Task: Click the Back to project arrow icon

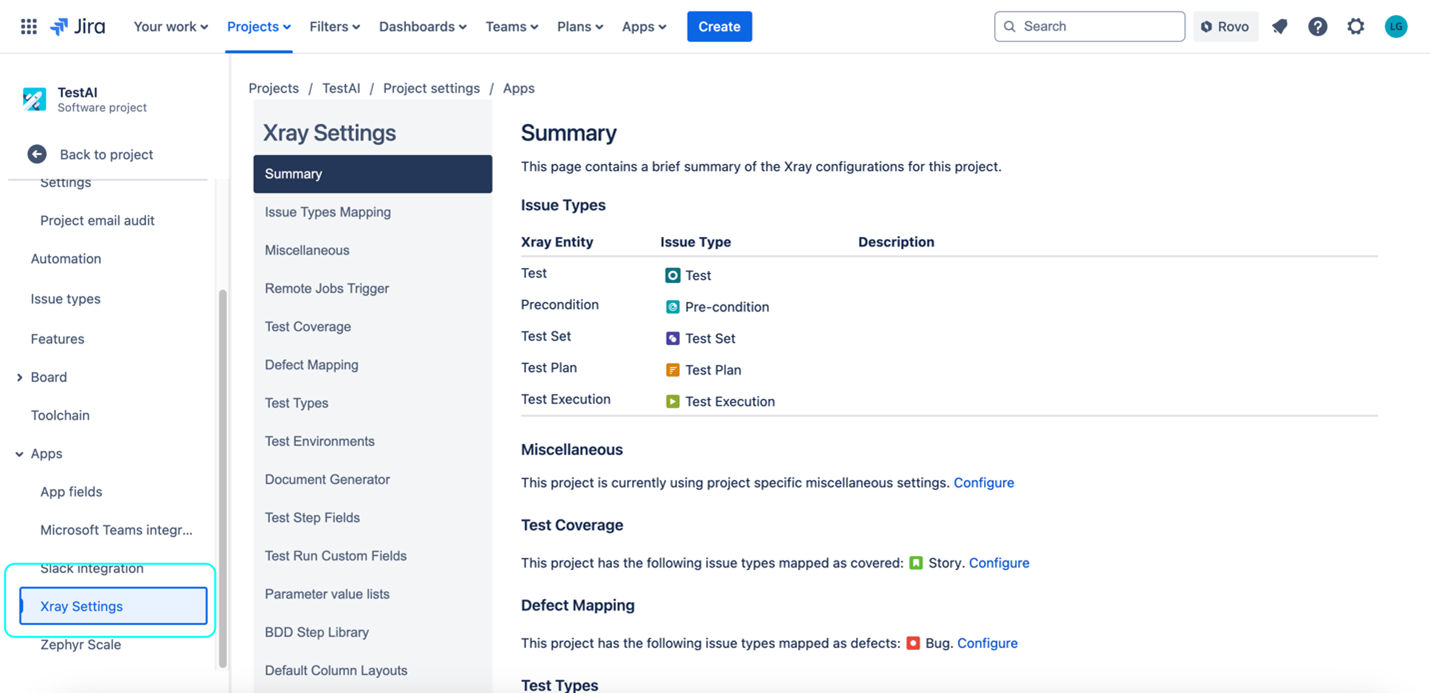Action: click(37, 154)
